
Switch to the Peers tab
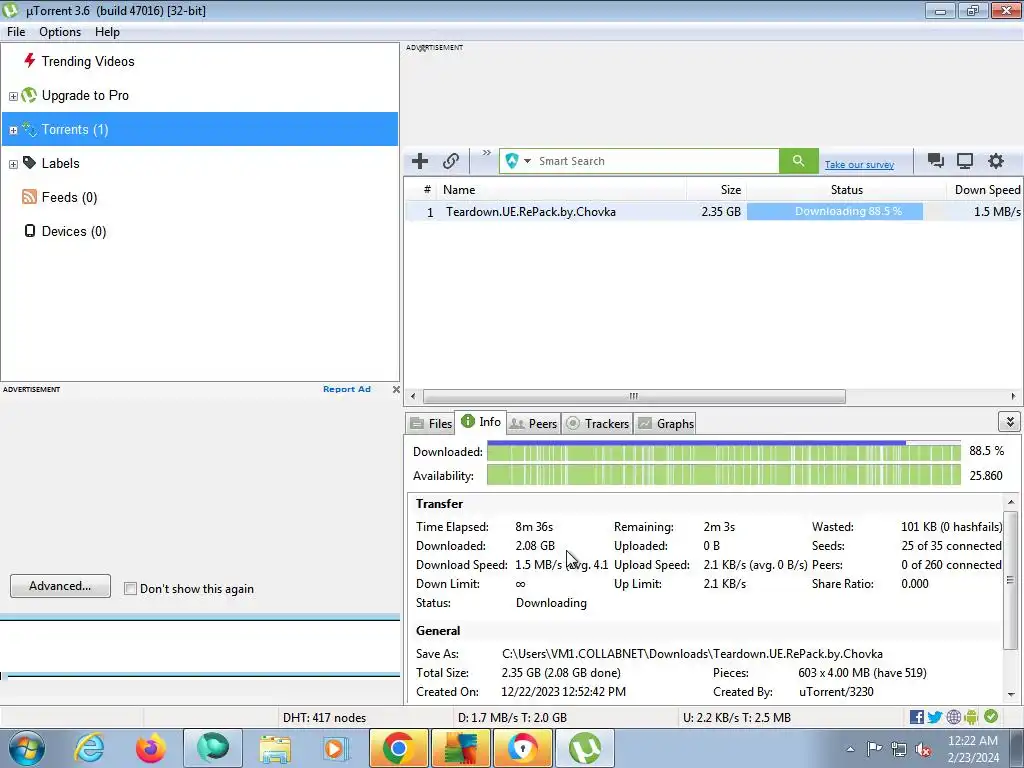point(533,423)
